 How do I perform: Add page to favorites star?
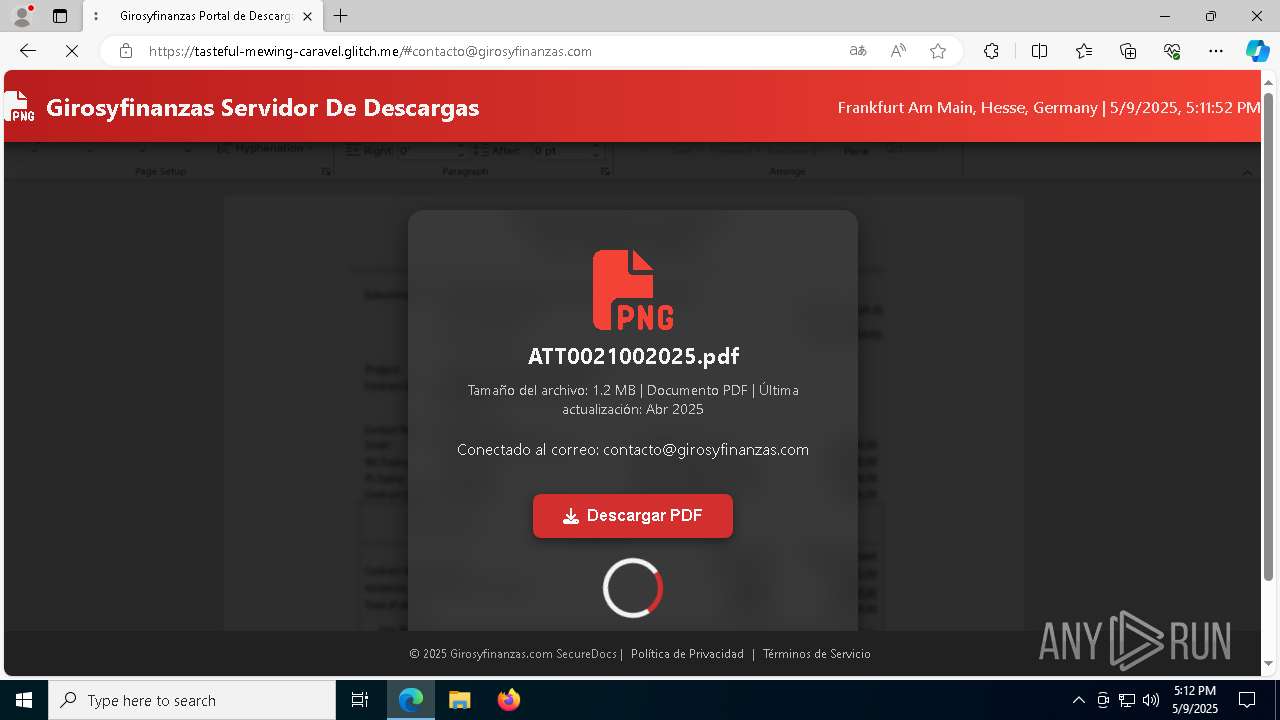[938, 51]
